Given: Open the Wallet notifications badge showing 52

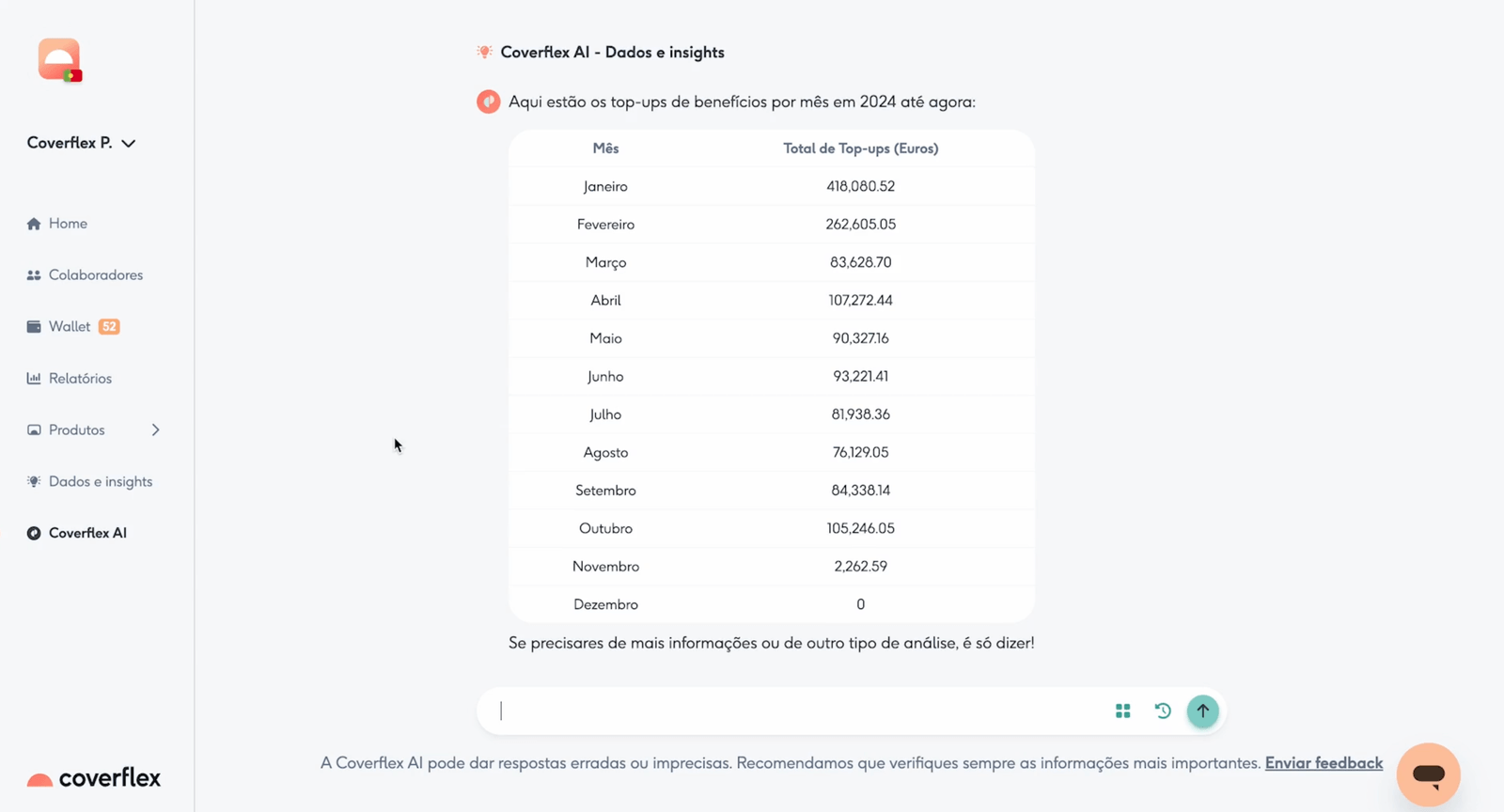Looking at the screenshot, I should click(109, 326).
